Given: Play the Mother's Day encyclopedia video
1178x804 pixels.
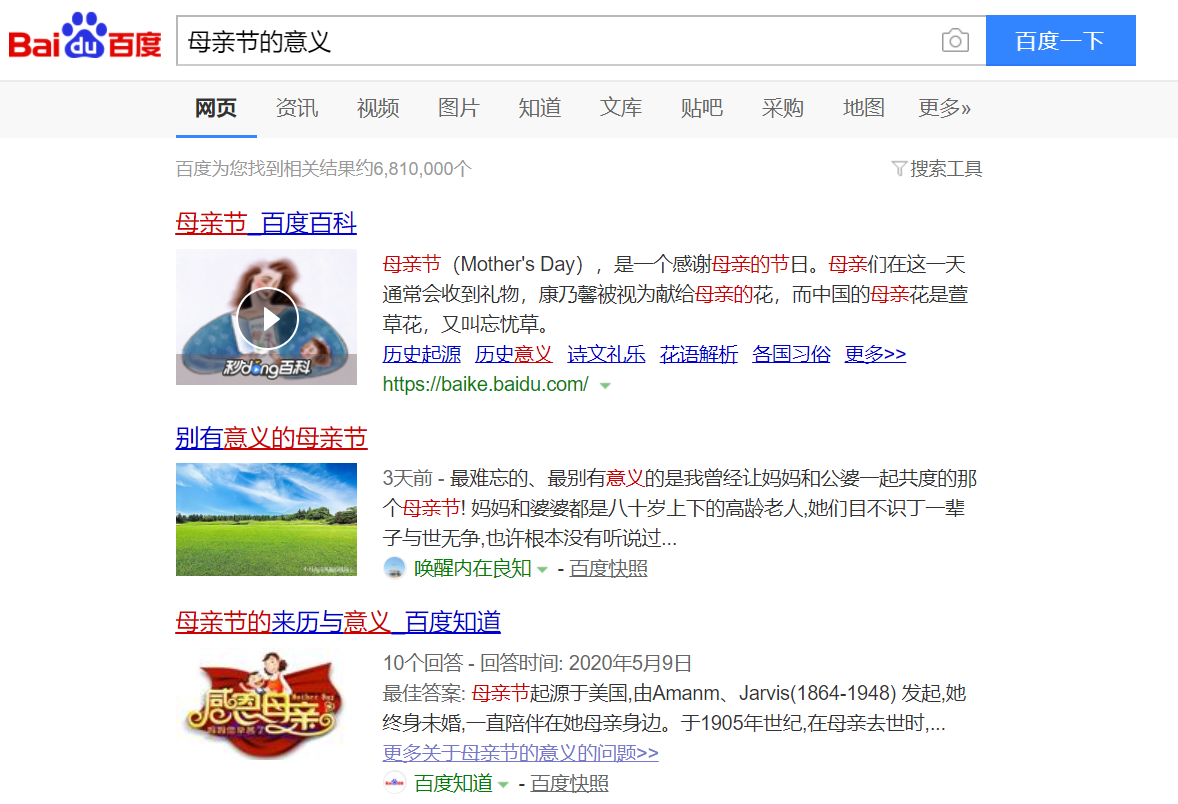Looking at the screenshot, I should pyautogui.click(x=266, y=318).
